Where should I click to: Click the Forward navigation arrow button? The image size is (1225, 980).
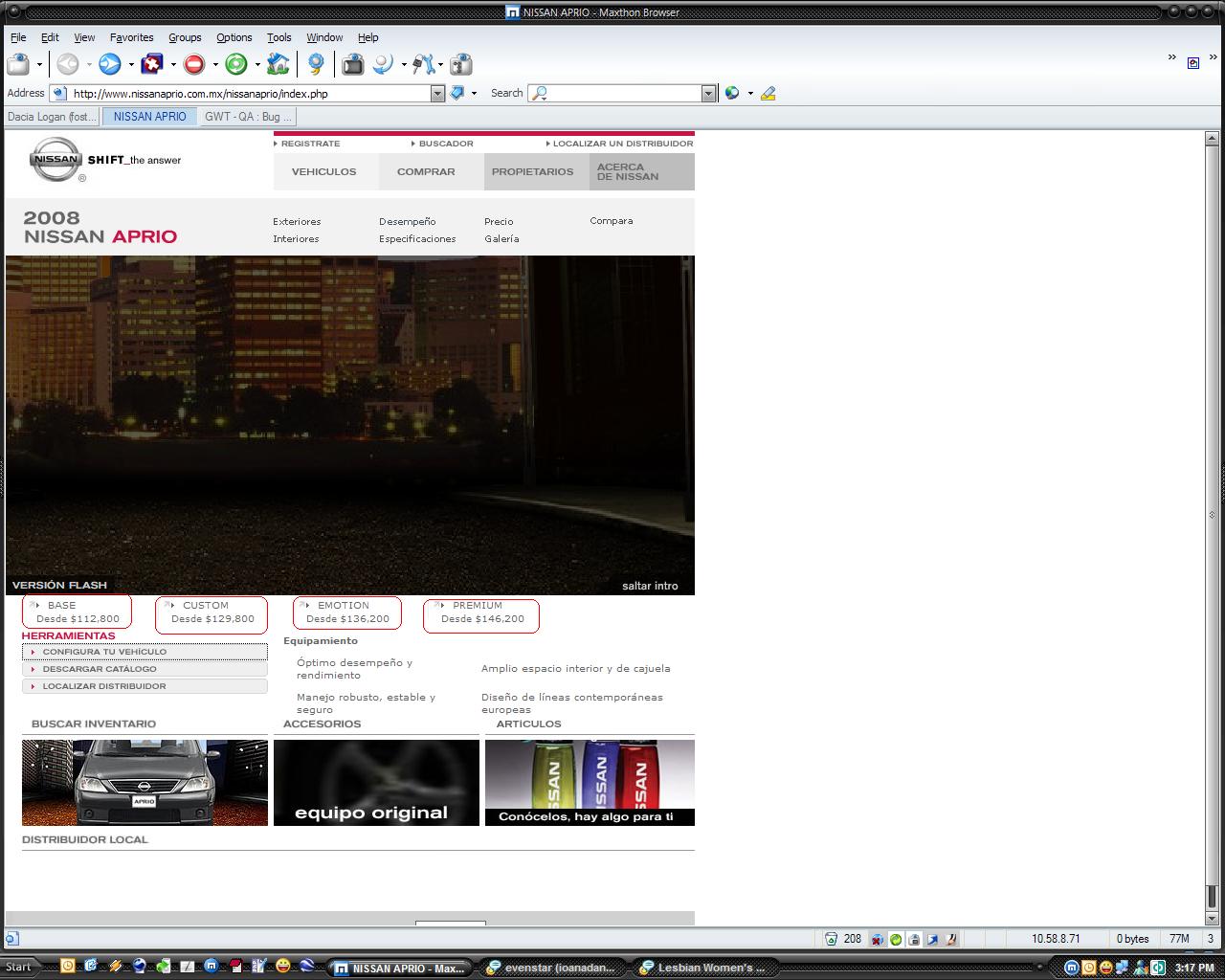tap(110, 65)
